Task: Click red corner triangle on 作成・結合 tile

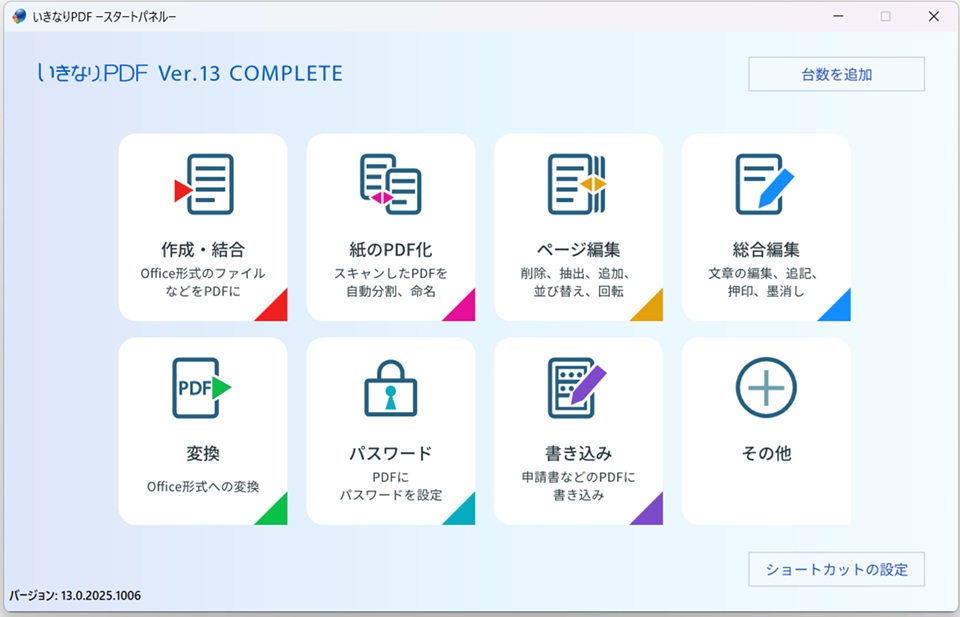Action: [x=276, y=309]
